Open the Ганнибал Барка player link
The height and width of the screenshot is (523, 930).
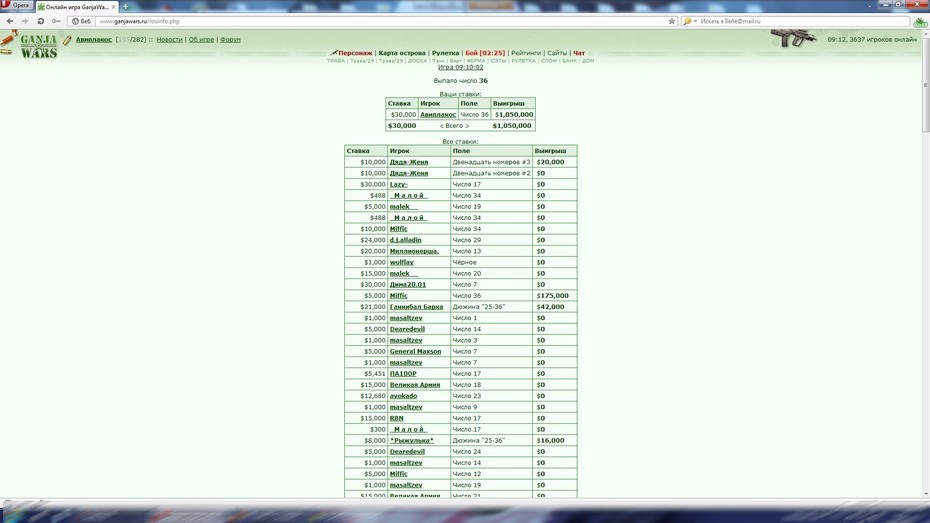coord(416,307)
